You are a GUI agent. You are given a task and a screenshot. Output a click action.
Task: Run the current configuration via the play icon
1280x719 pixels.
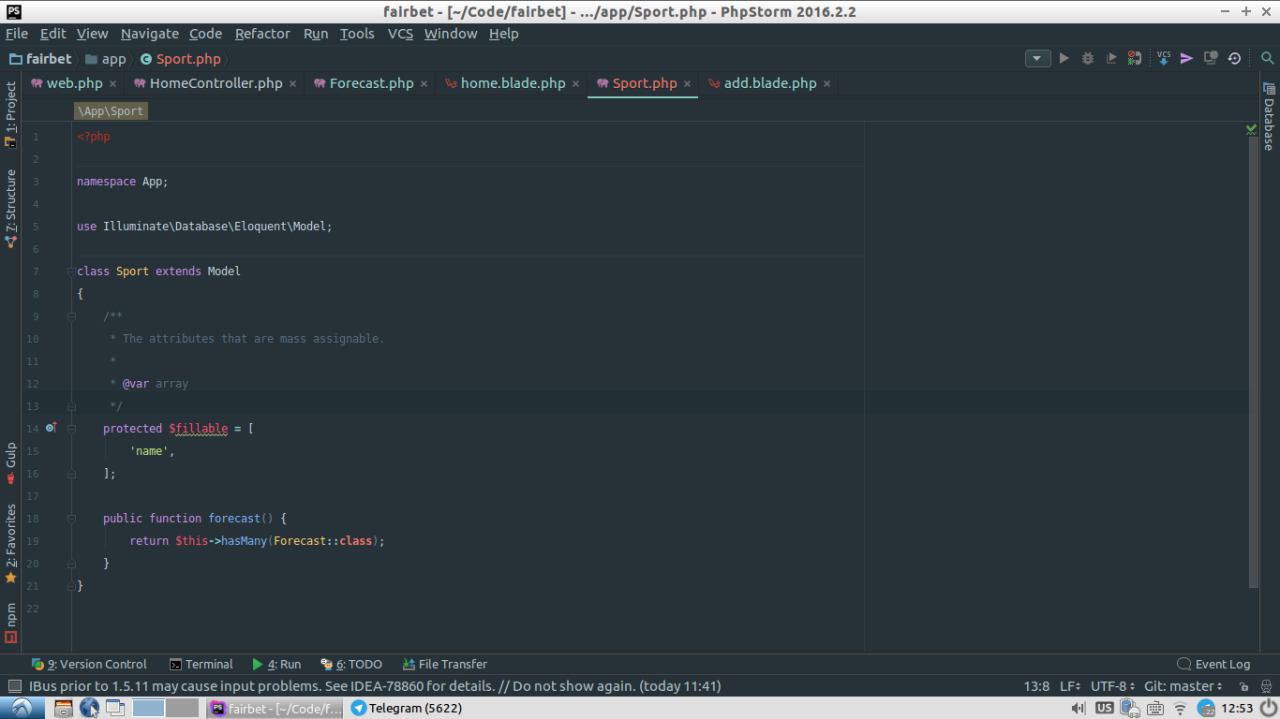point(1064,59)
